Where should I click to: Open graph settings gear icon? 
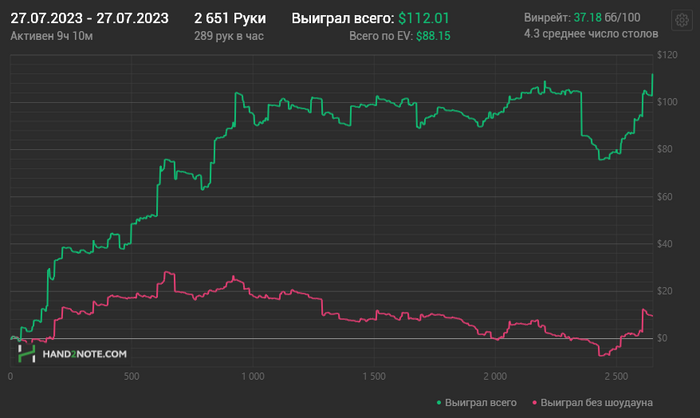[x=682, y=20]
